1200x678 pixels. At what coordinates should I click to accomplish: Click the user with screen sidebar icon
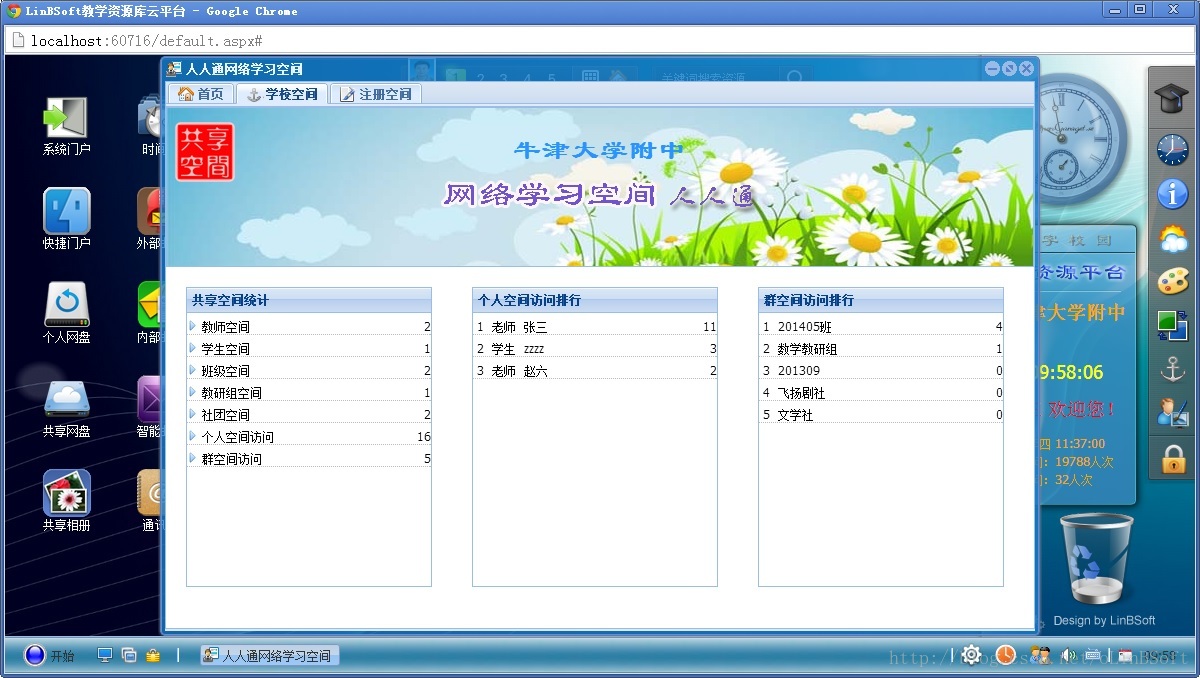click(1172, 413)
